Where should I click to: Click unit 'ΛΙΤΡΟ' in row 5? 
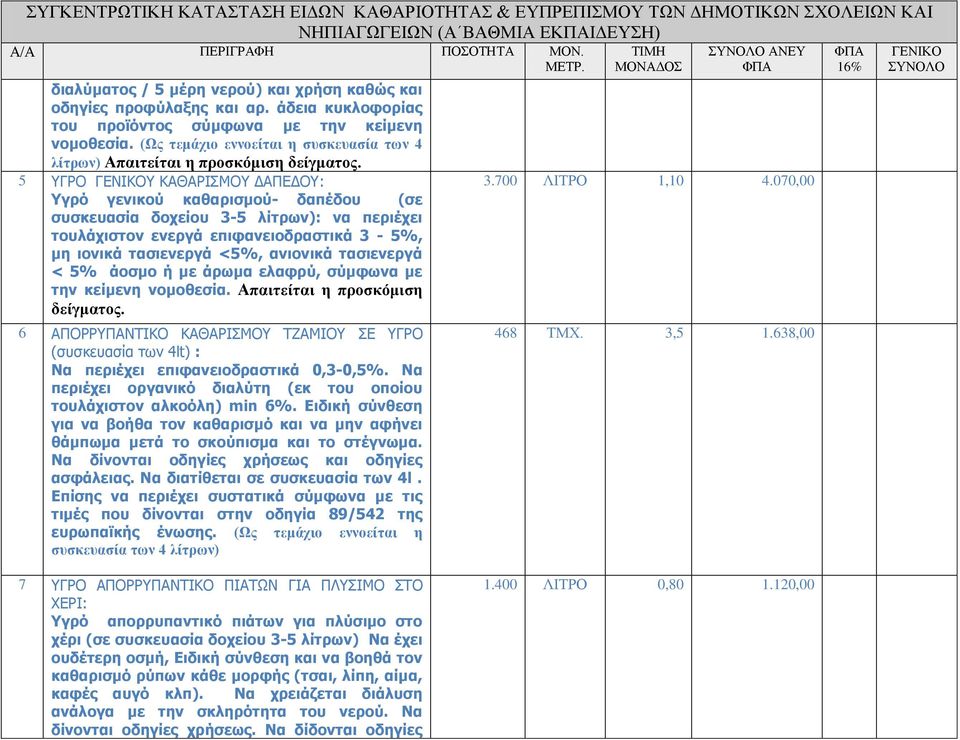click(x=564, y=181)
